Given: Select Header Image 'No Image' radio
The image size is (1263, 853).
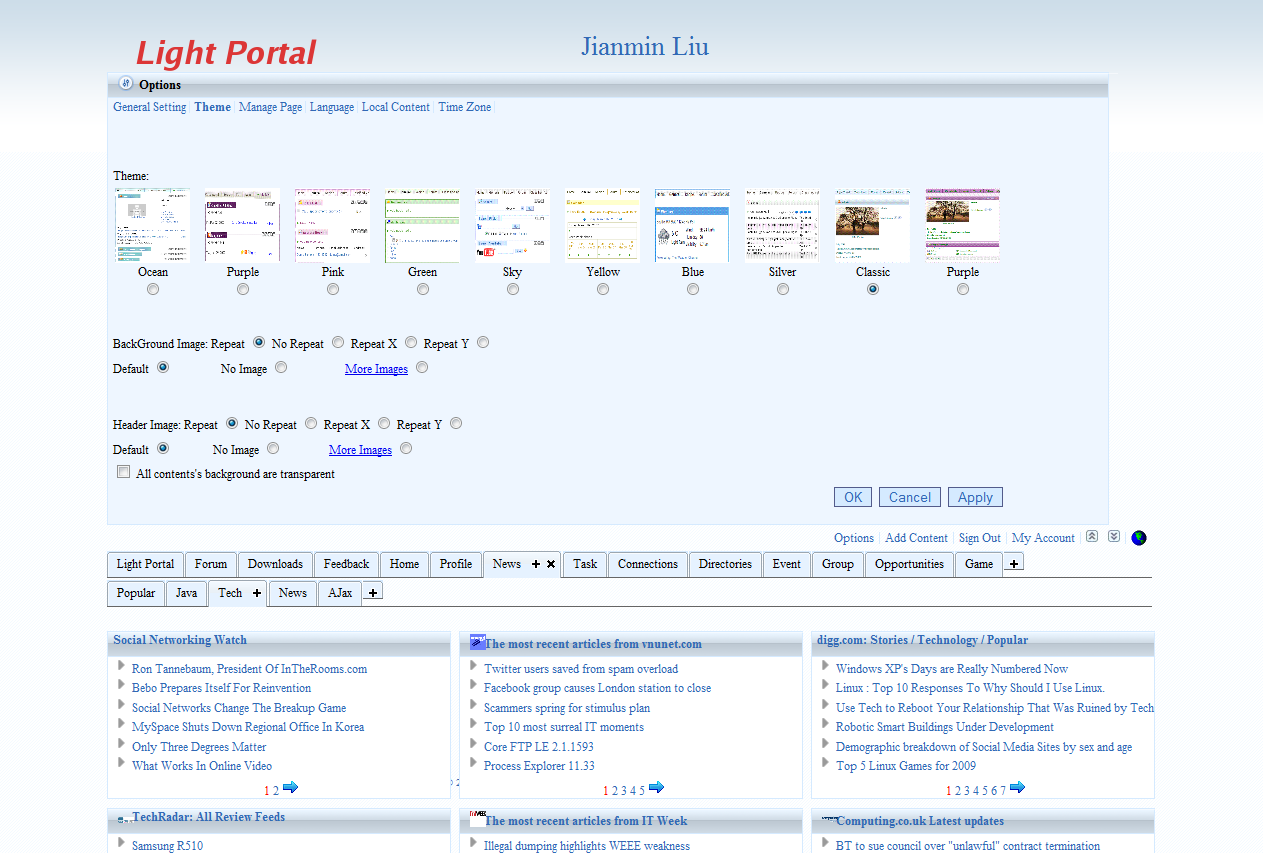Looking at the screenshot, I should [x=273, y=448].
